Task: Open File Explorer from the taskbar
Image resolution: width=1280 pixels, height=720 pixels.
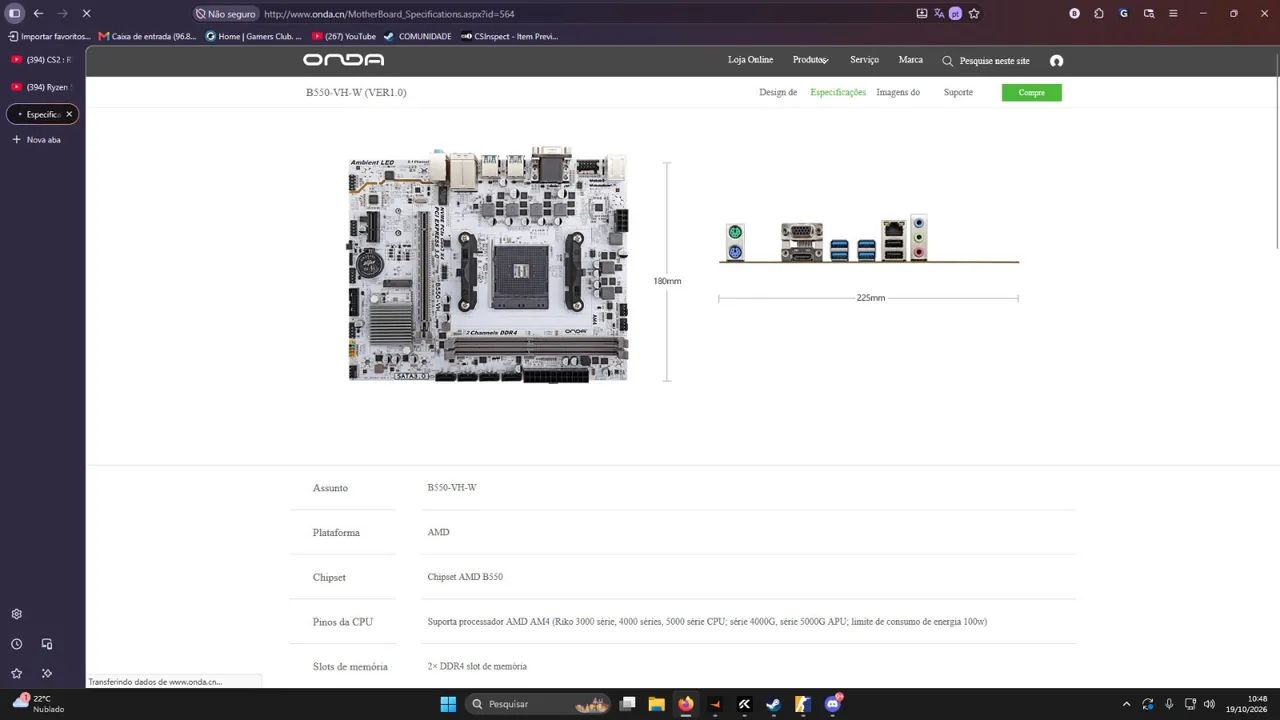Action: pos(657,704)
